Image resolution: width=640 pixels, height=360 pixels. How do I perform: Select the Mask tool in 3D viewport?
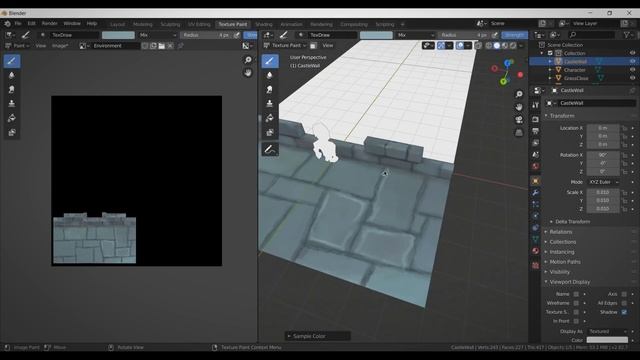270,132
